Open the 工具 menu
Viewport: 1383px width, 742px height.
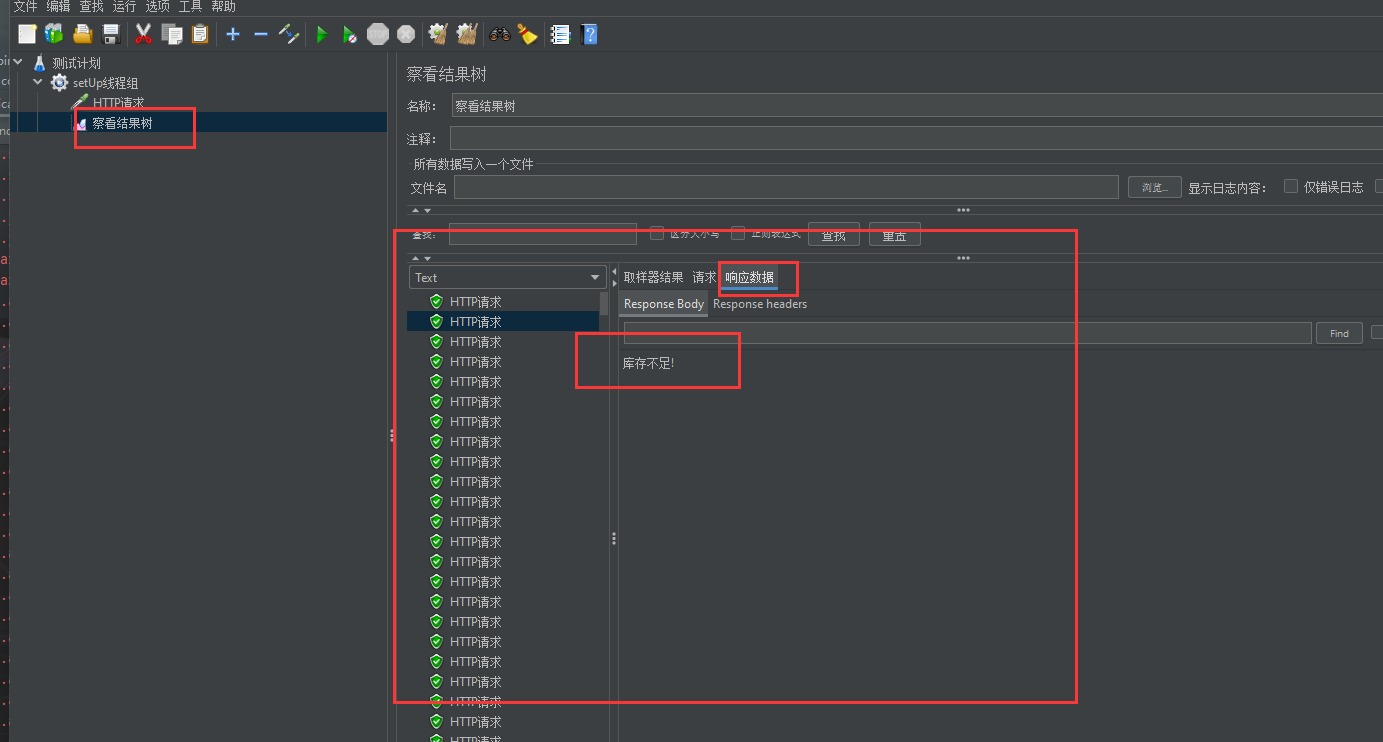point(190,6)
